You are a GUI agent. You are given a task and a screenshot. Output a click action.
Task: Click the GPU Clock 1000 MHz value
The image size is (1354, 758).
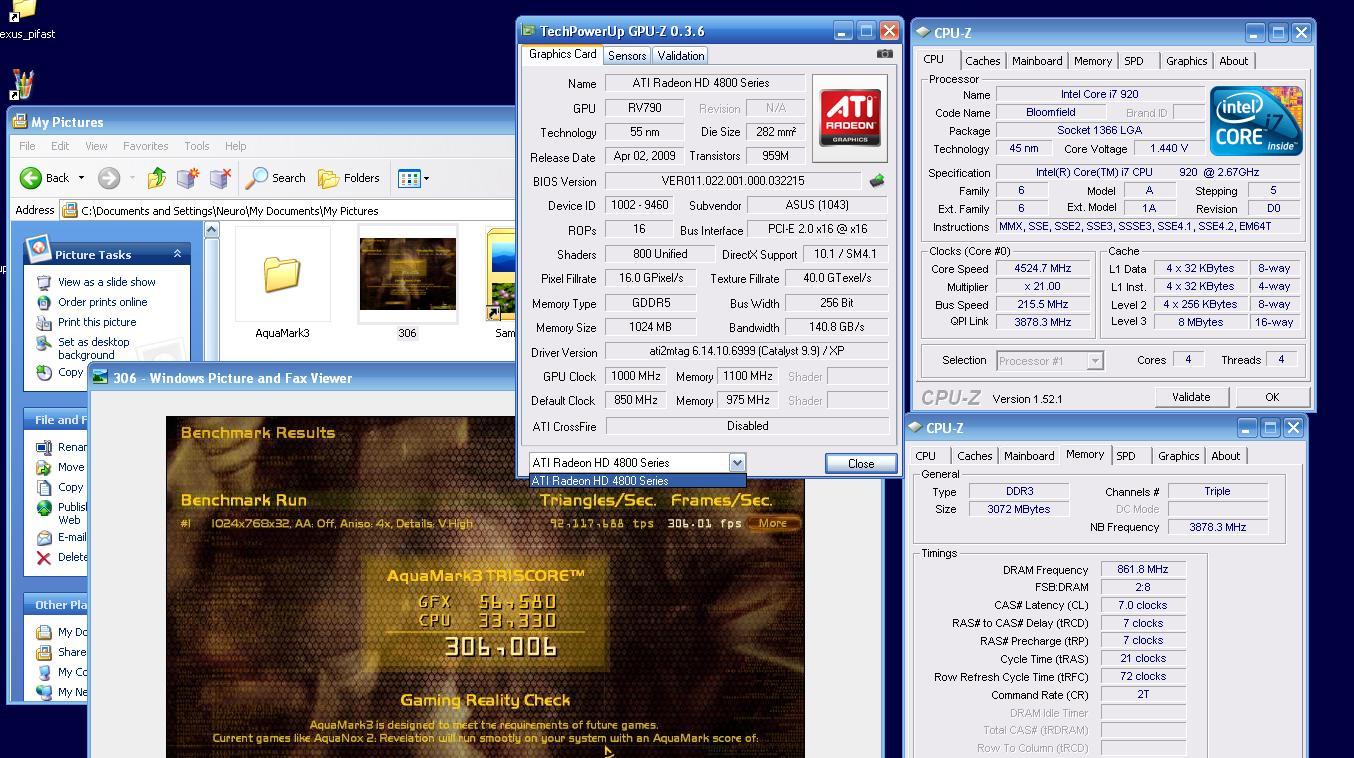[636, 377]
